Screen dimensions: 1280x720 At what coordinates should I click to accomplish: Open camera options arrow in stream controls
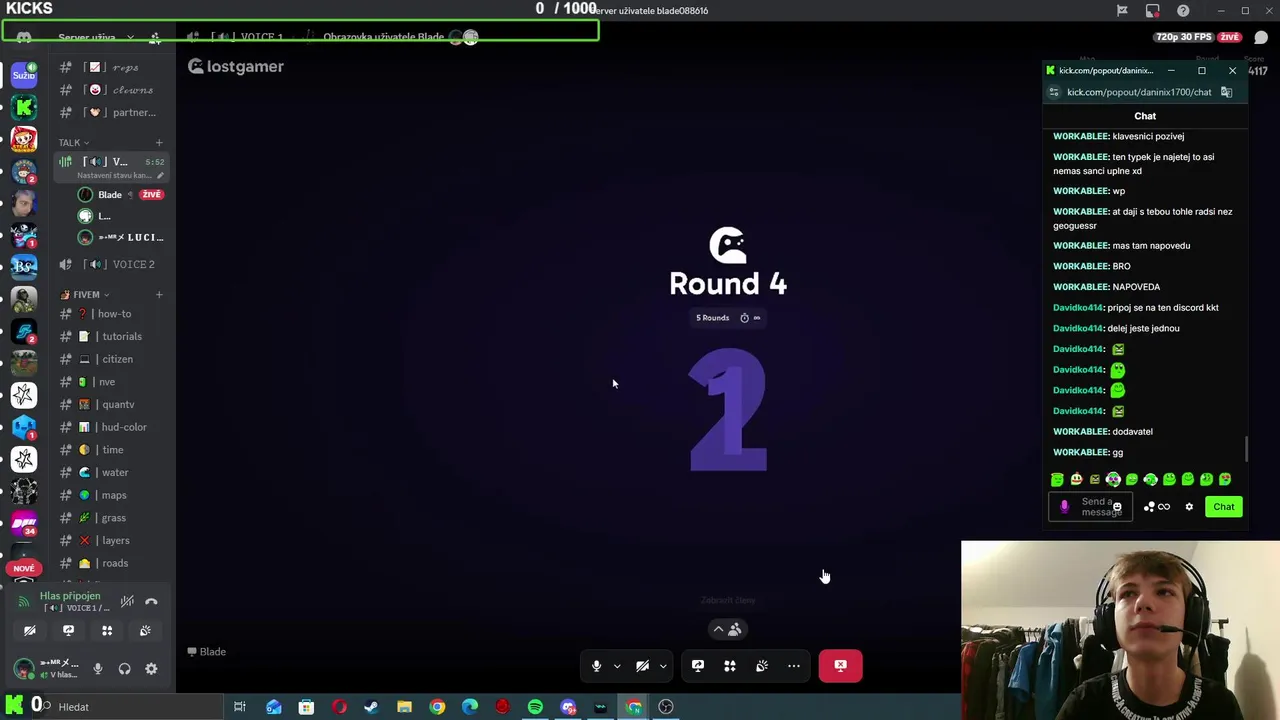(x=663, y=666)
